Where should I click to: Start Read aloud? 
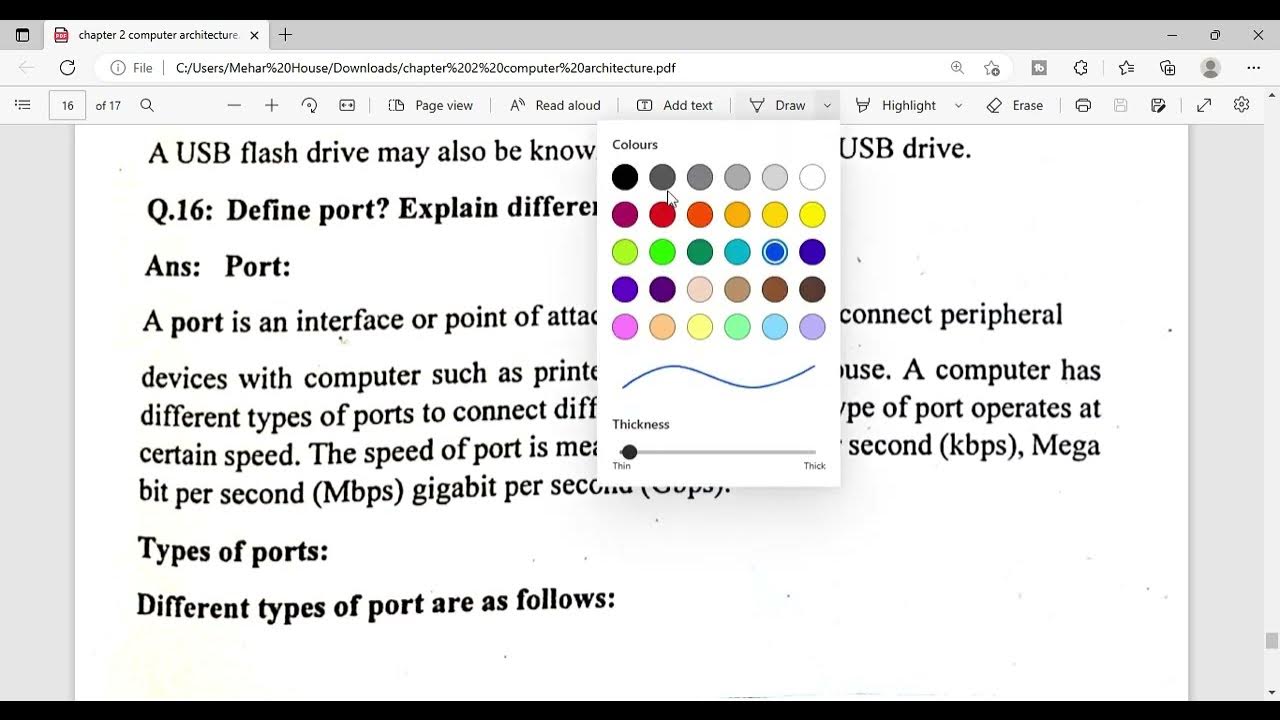[555, 105]
